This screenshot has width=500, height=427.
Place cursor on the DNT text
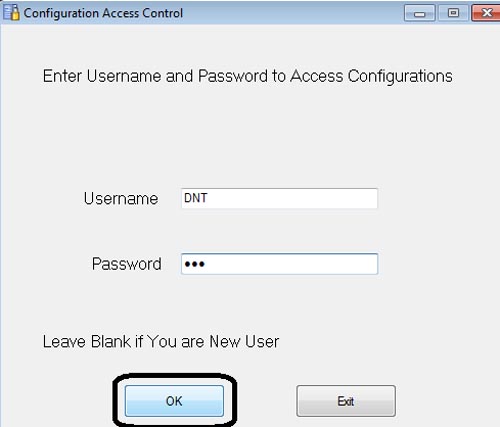(x=196, y=198)
